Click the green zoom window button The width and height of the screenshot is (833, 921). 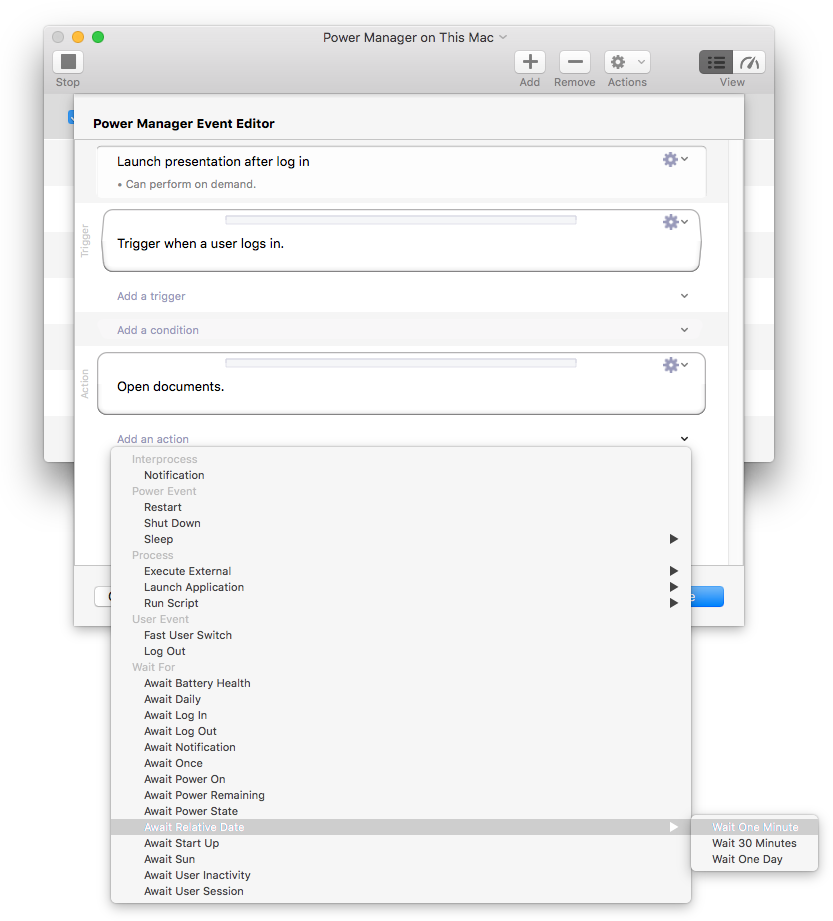tap(98, 37)
